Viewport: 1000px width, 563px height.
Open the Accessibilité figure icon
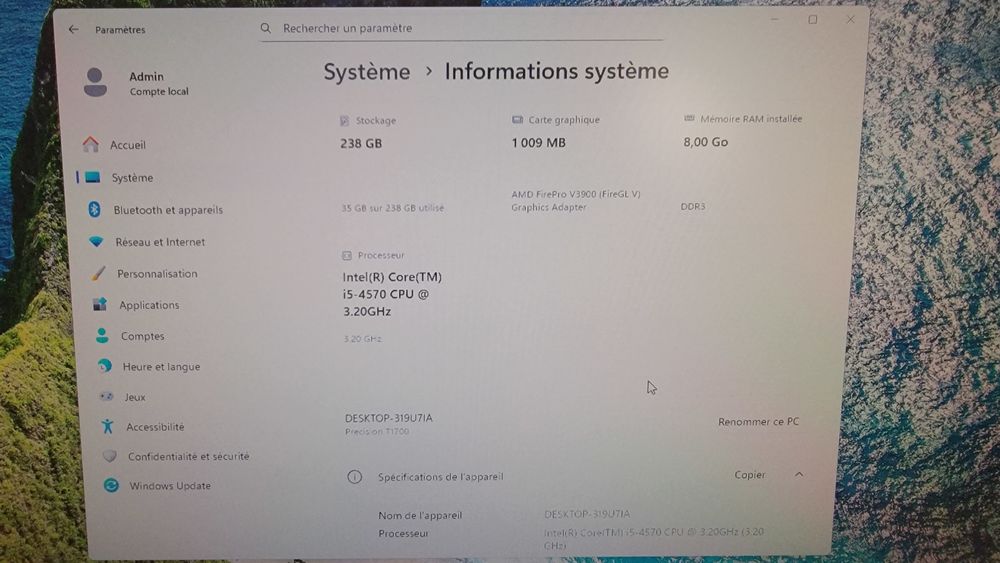click(108, 427)
